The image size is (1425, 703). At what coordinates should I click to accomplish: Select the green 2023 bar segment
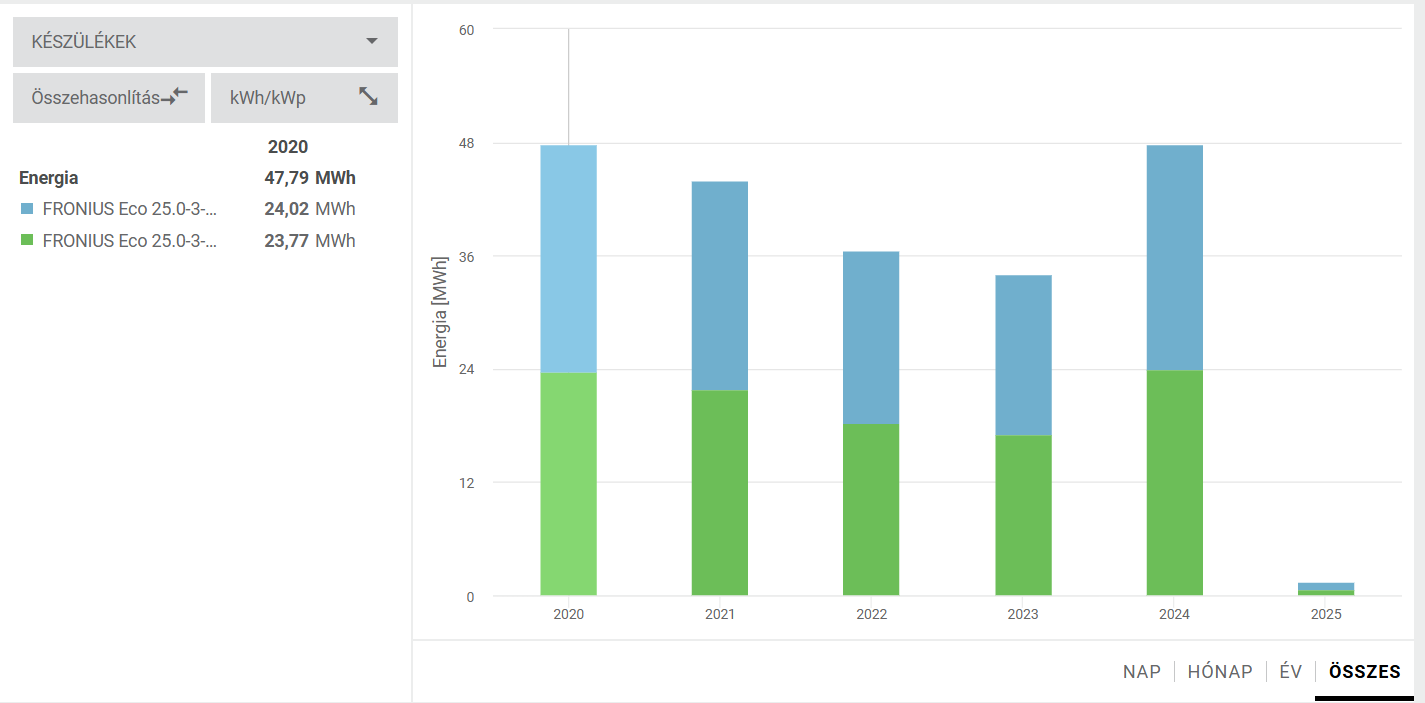point(1023,515)
